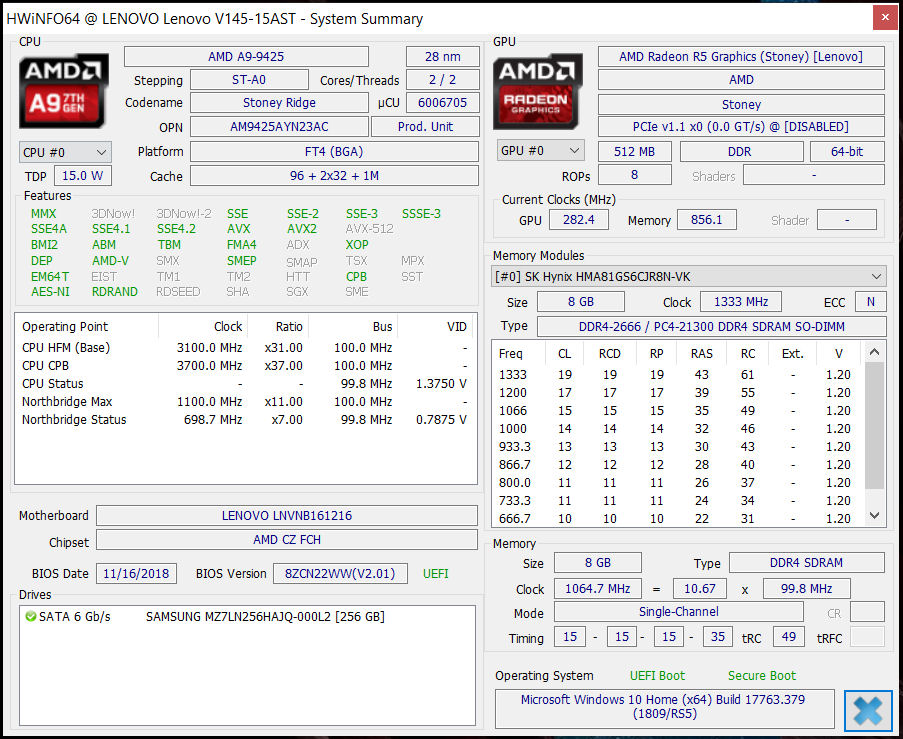
Task: Click the LENOVO LNVNB161216 motherboard field
Action: (287, 516)
